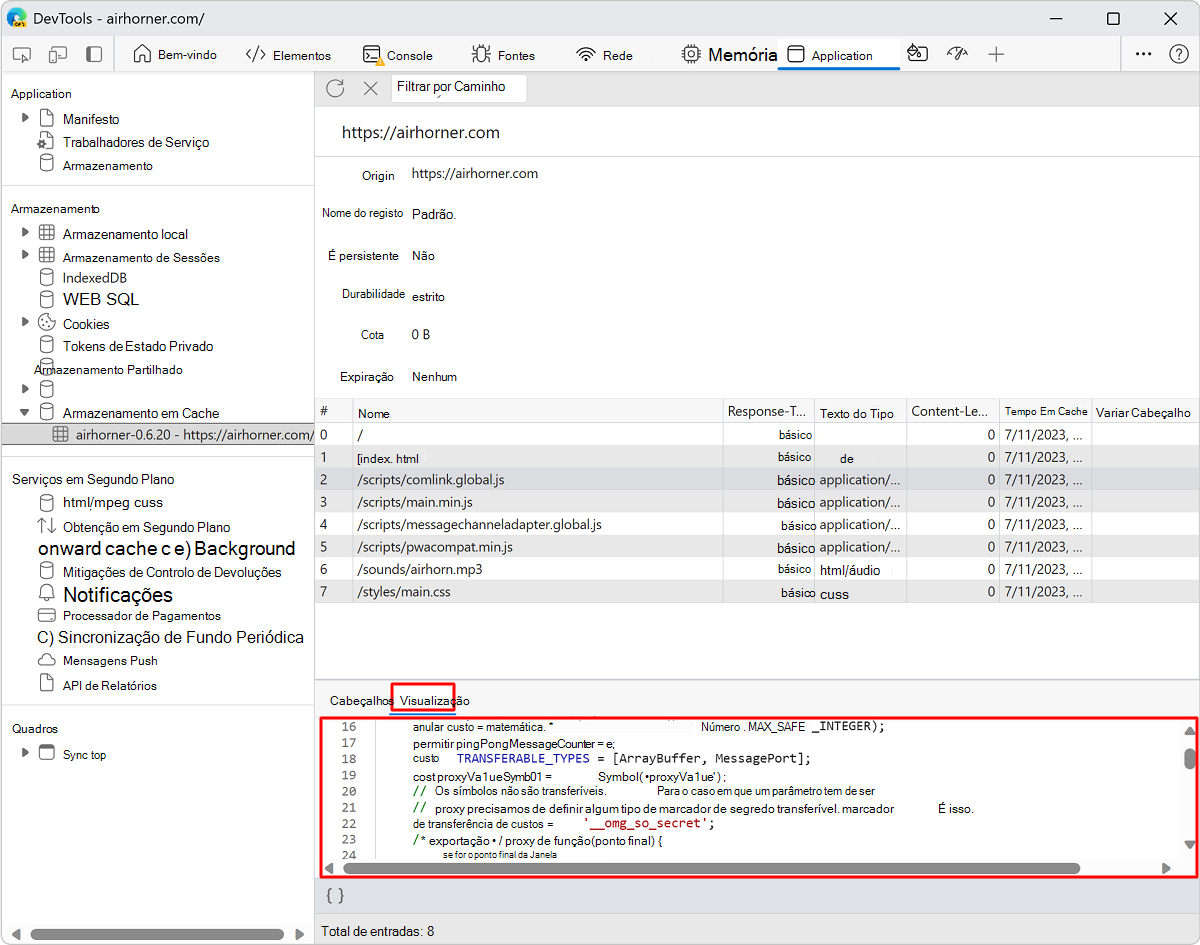Toggle the sidebar dock panel icon

coord(94,55)
